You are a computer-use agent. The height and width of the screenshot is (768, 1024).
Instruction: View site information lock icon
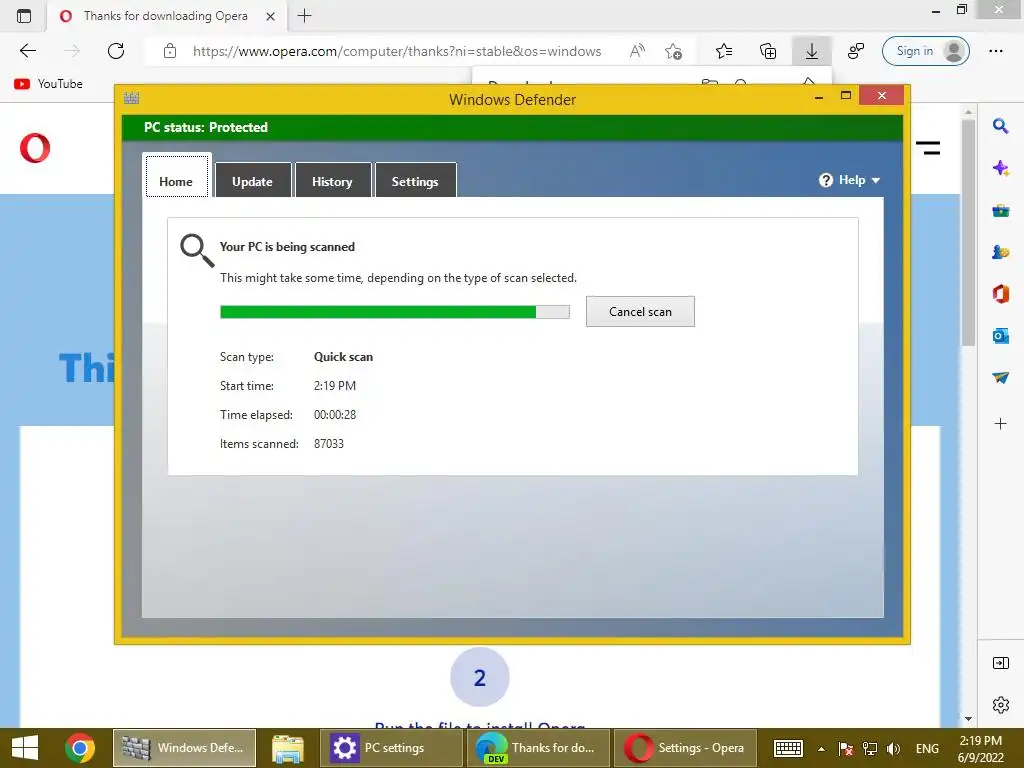point(170,51)
